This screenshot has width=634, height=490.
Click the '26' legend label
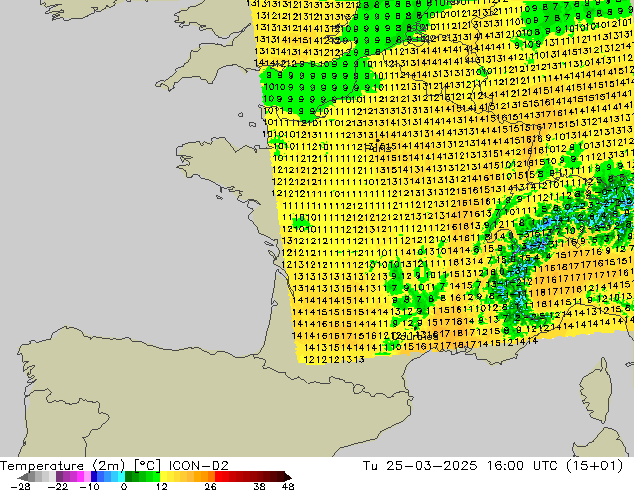(210, 486)
